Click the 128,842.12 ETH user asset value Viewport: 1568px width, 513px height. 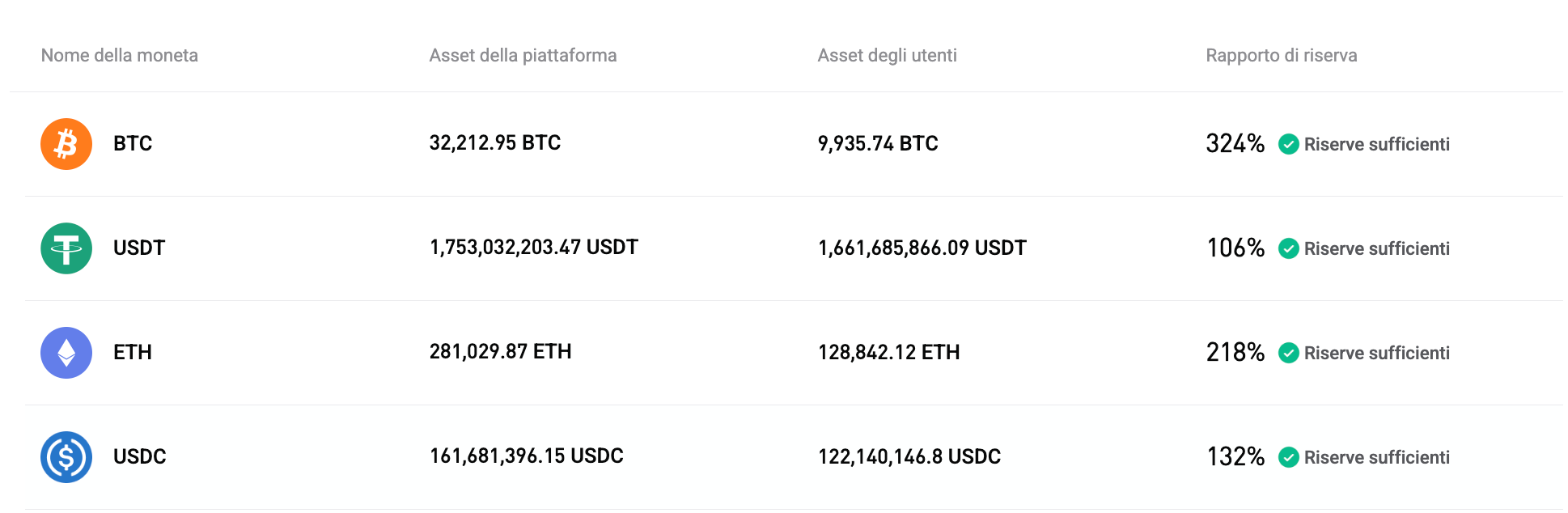[x=888, y=352]
